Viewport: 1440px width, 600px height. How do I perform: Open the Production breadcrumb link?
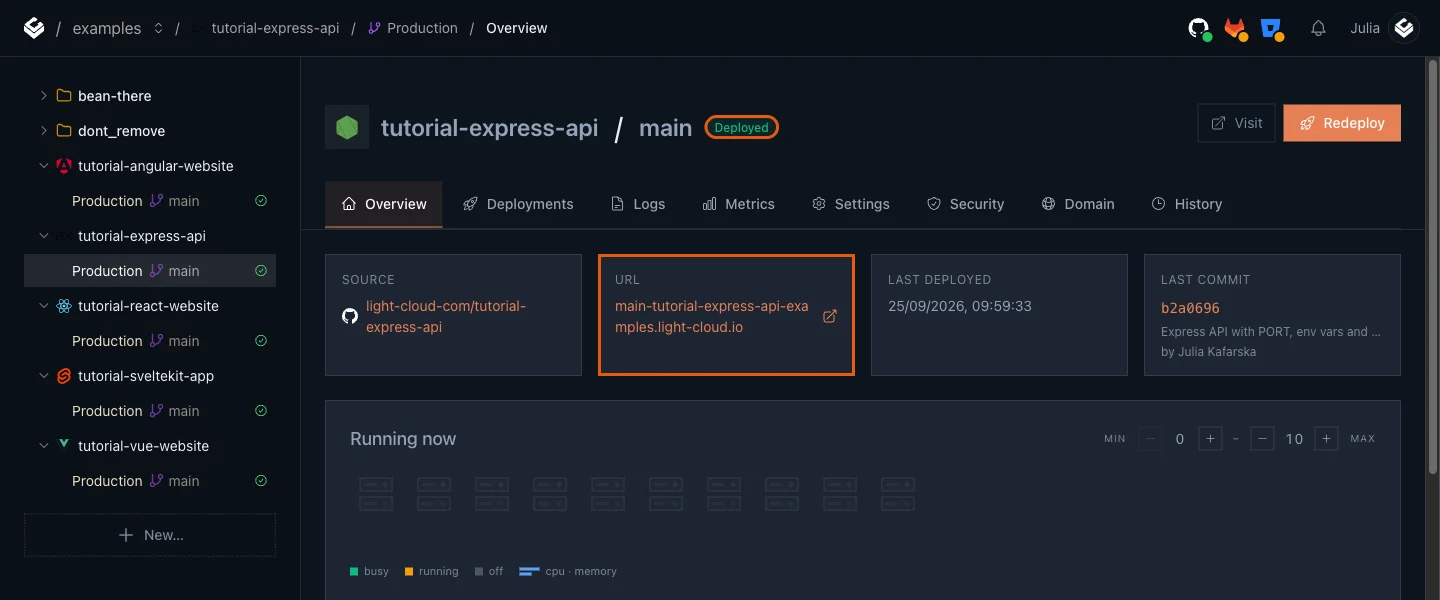click(412, 28)
